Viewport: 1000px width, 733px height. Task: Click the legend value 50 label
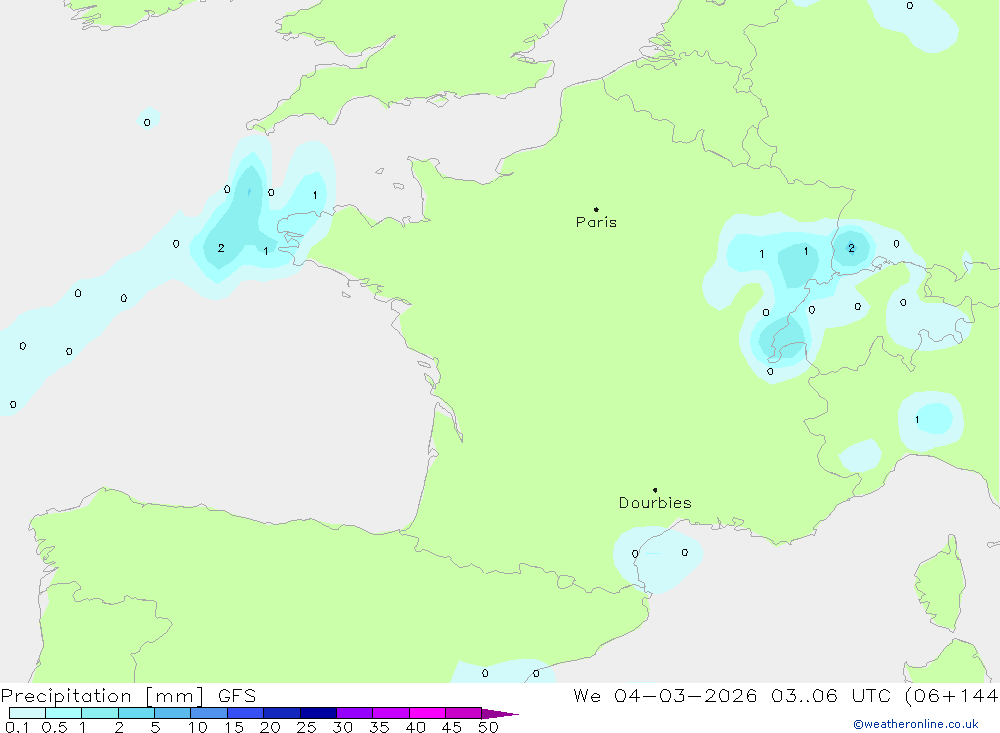coord(488,727)
